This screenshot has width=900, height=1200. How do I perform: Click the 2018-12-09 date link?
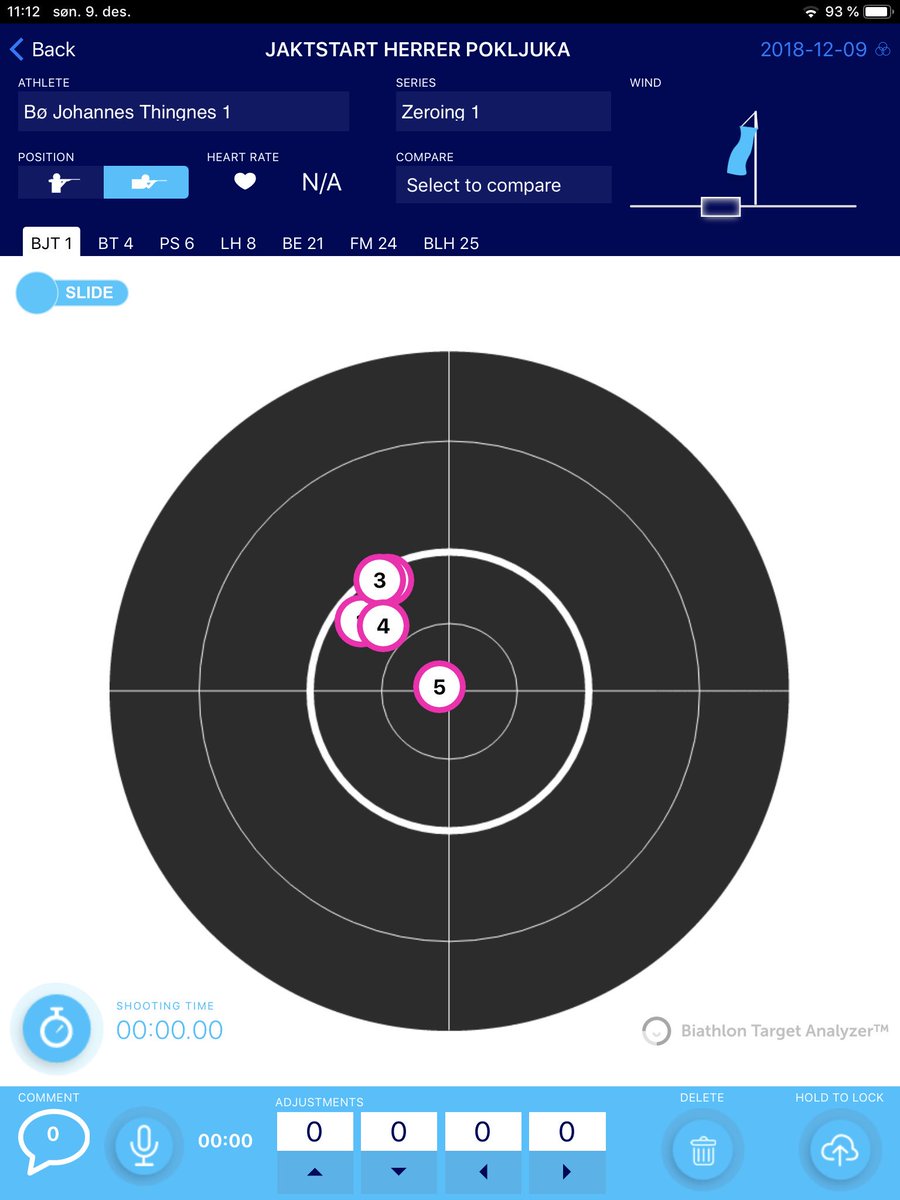(813, 49)
